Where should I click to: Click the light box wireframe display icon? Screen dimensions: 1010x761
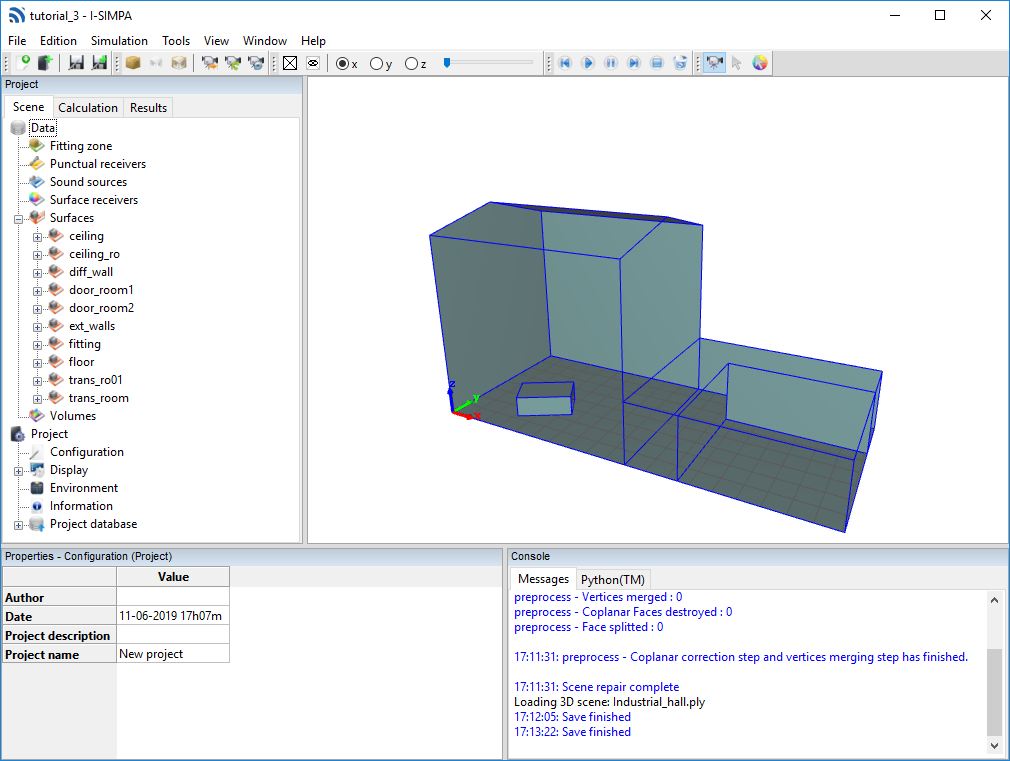coord(179,63)
